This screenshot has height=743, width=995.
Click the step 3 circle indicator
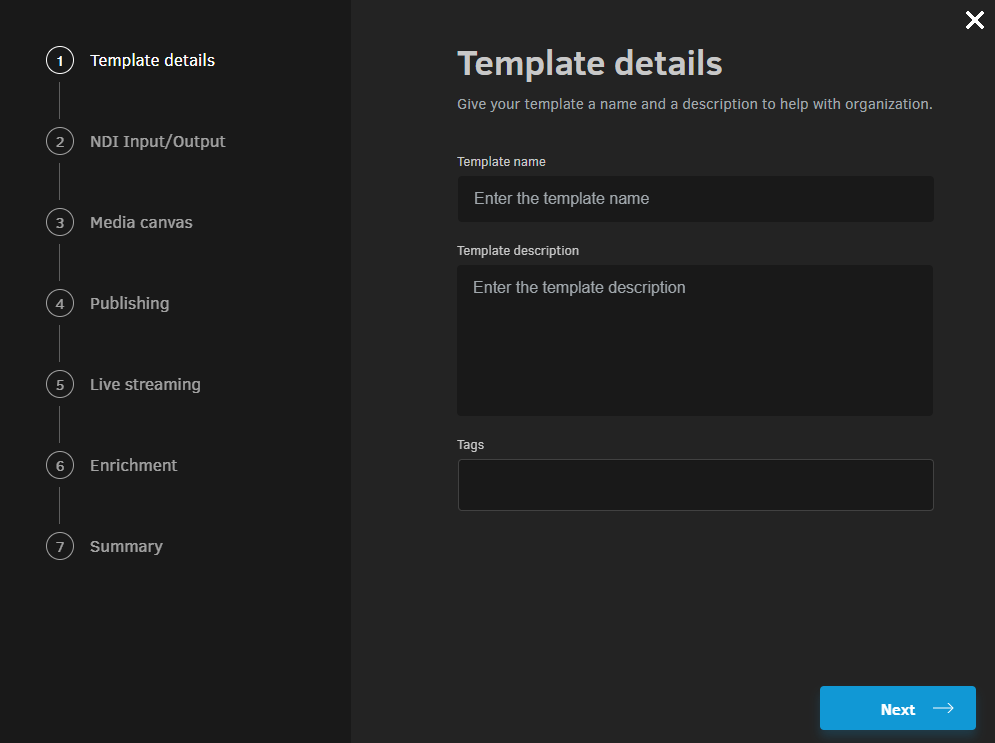tap(59, 222)
